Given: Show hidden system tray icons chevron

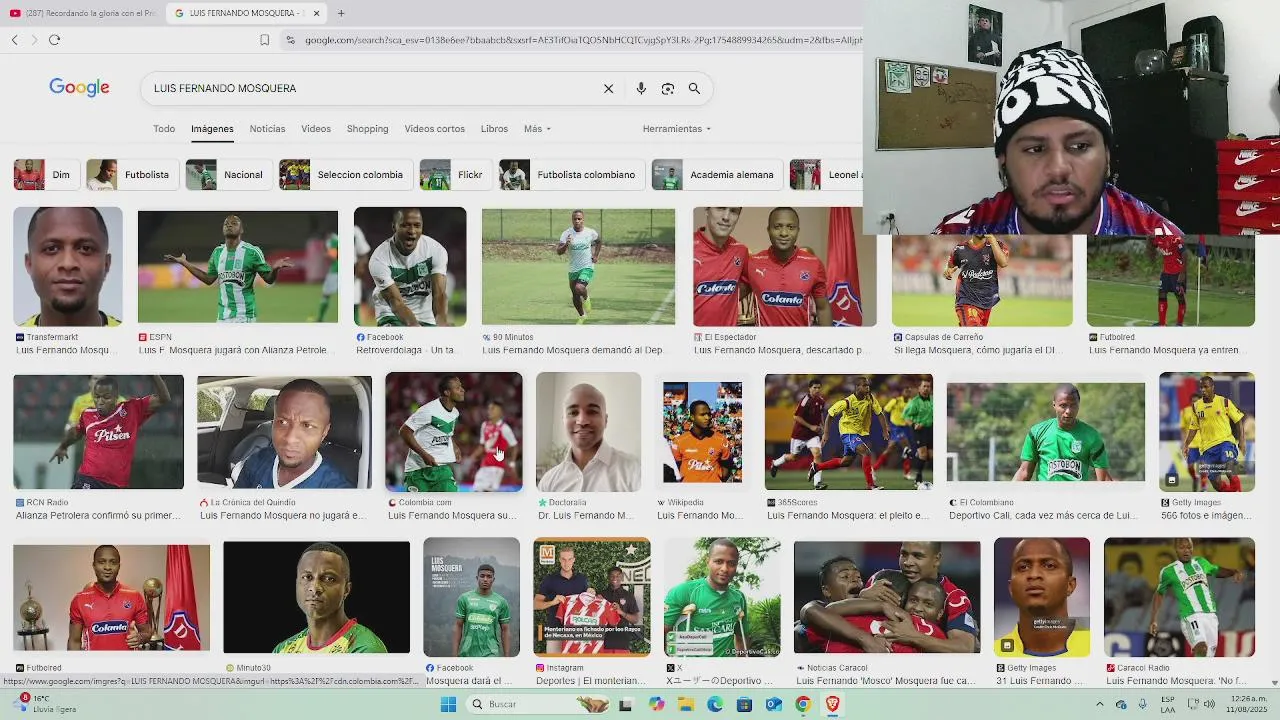Looking at the screenshot, I should coord(1099,704).
